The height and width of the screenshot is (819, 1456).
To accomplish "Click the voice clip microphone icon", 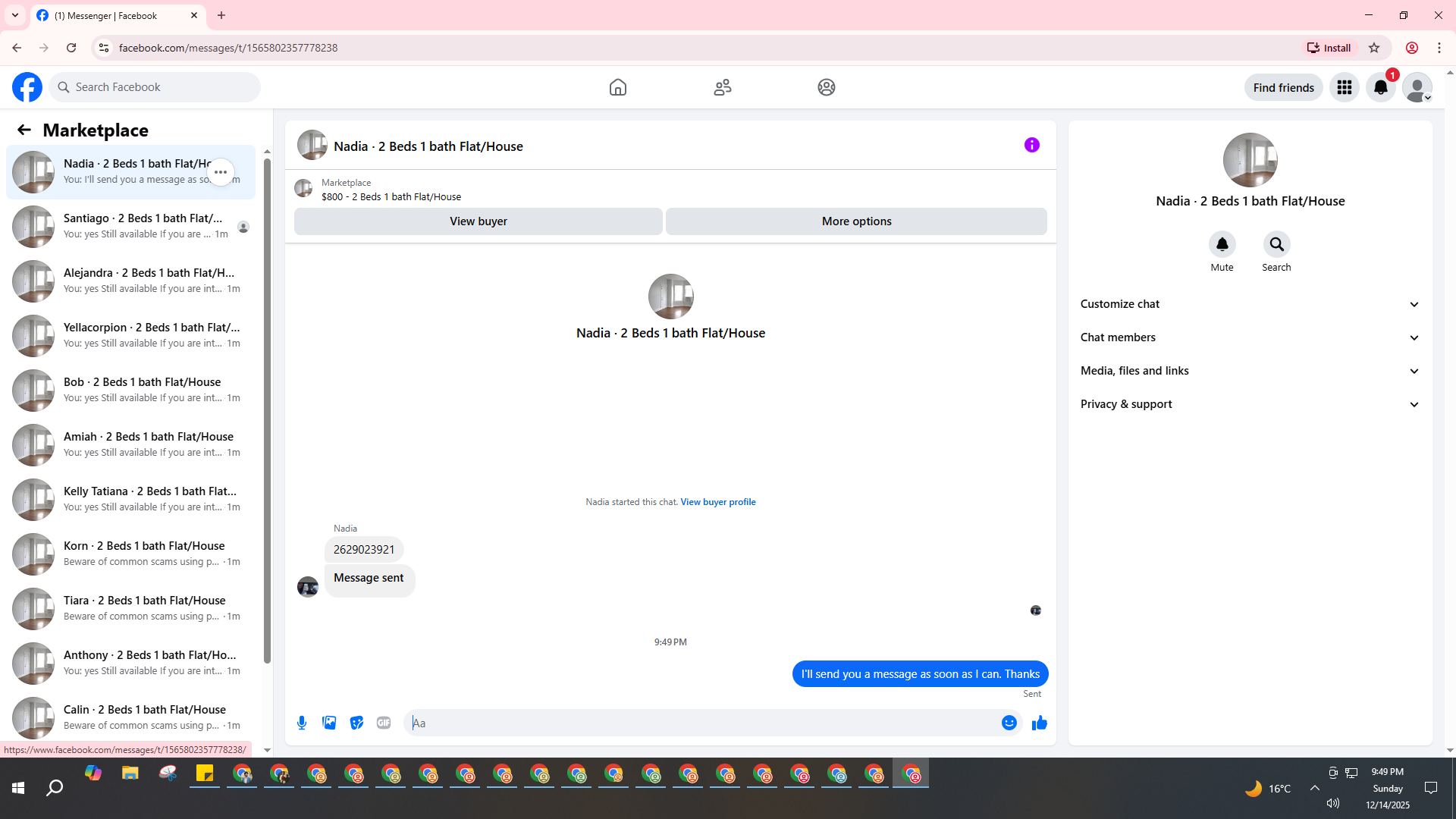I will (x=302, y=723).
